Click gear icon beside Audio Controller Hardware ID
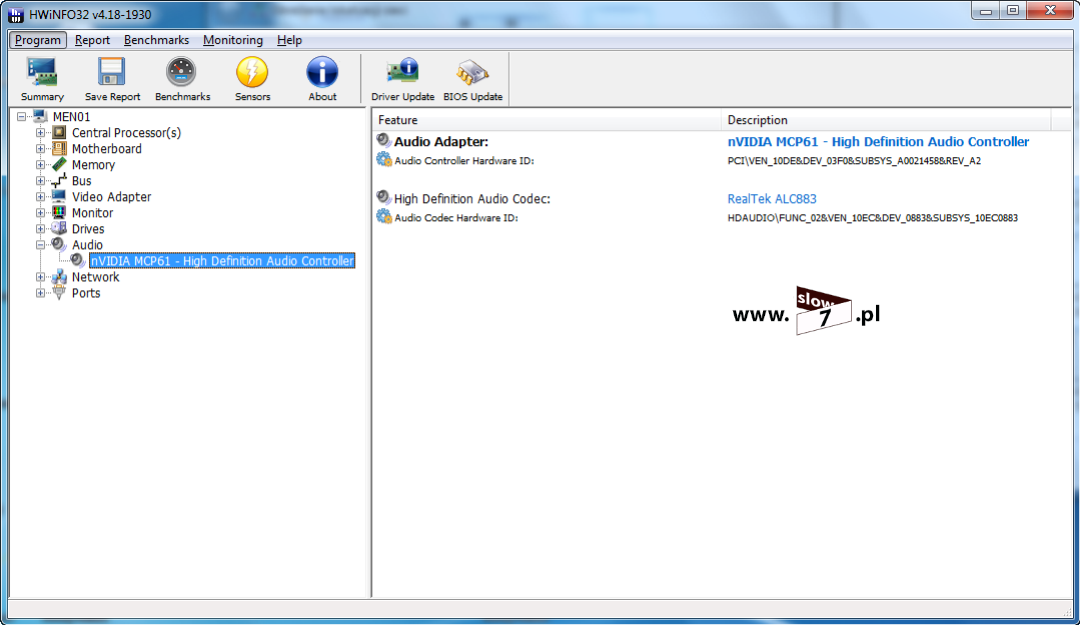The width and height of the screenshot is (1080, 625). pos(384,160)
